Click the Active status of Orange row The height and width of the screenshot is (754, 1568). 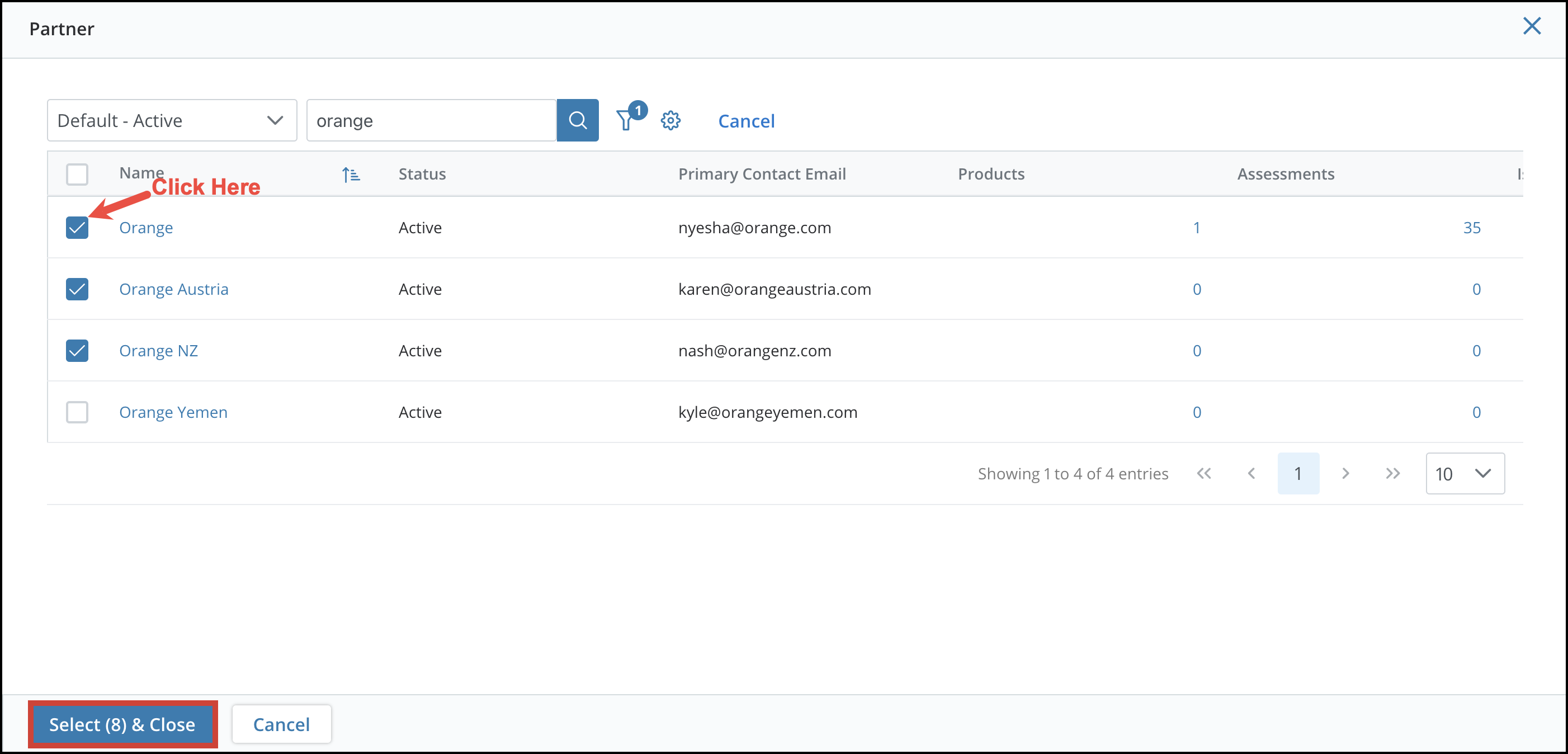(x=420, y=228)
